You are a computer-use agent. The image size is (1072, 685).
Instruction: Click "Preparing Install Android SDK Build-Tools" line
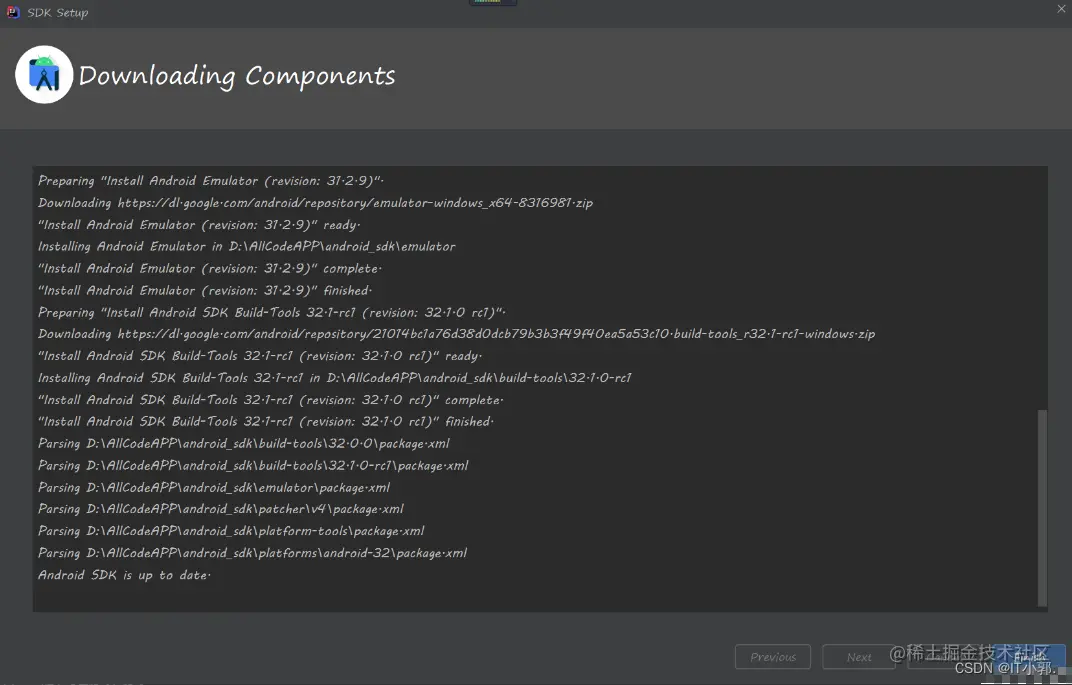pyautogui.click(x=271, y=312)
